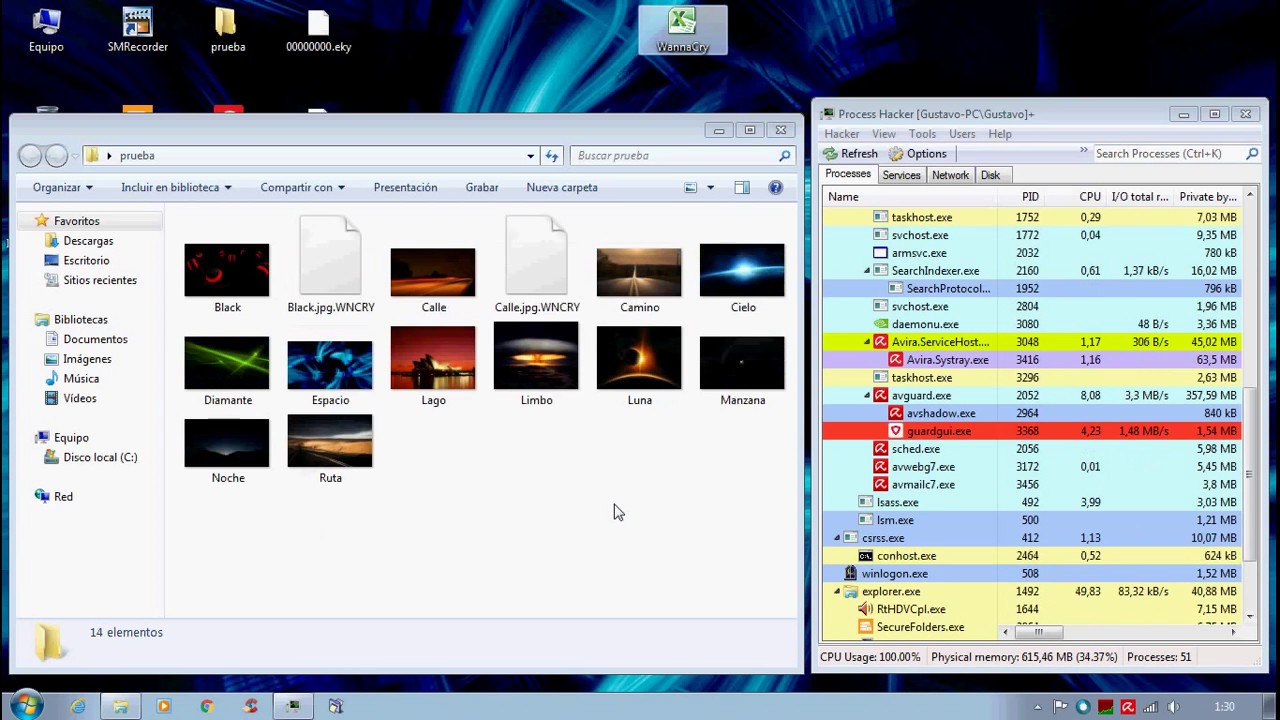Click the Explorer address refresh button
This screenshot has height=720, width=1280.
tap(552, 156)
